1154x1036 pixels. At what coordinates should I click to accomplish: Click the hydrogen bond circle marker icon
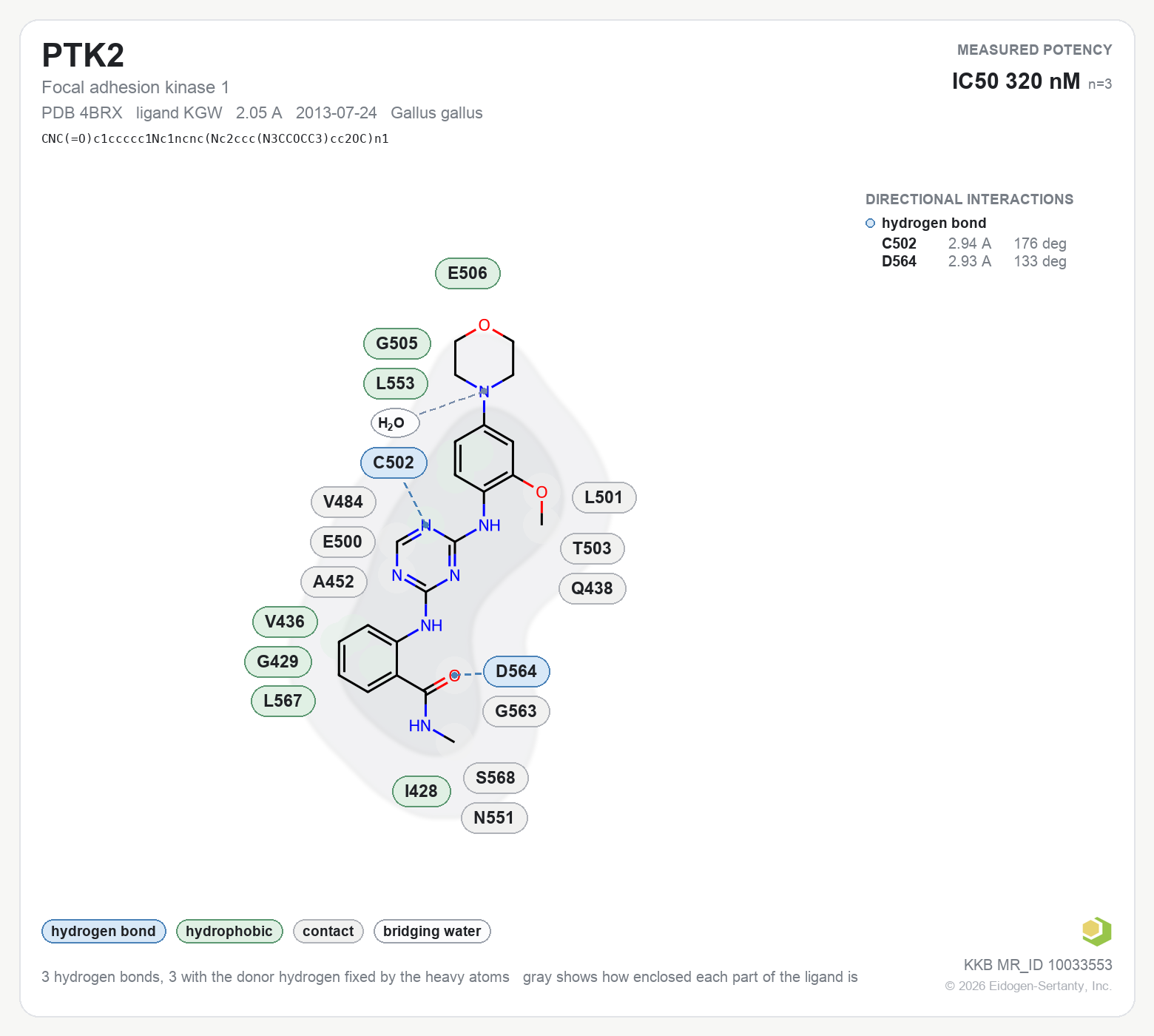coord(870,223)
